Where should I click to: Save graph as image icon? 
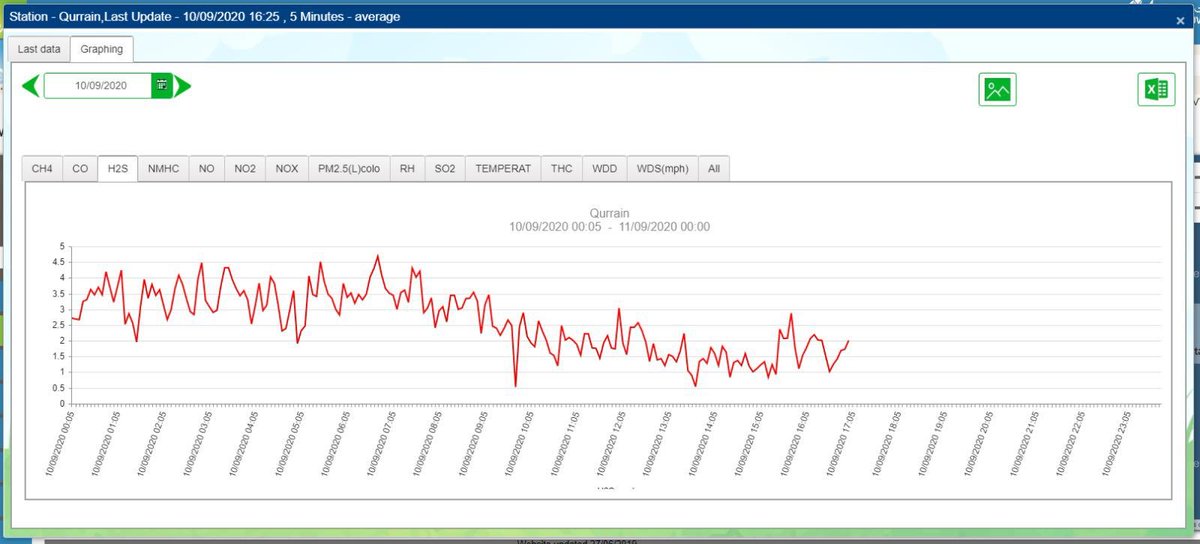[x=997, y=90]
